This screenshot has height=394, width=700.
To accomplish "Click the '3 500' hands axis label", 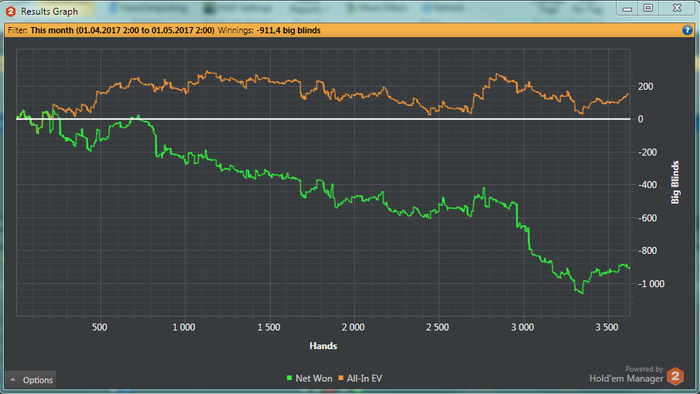I will [x=607, y=328].
